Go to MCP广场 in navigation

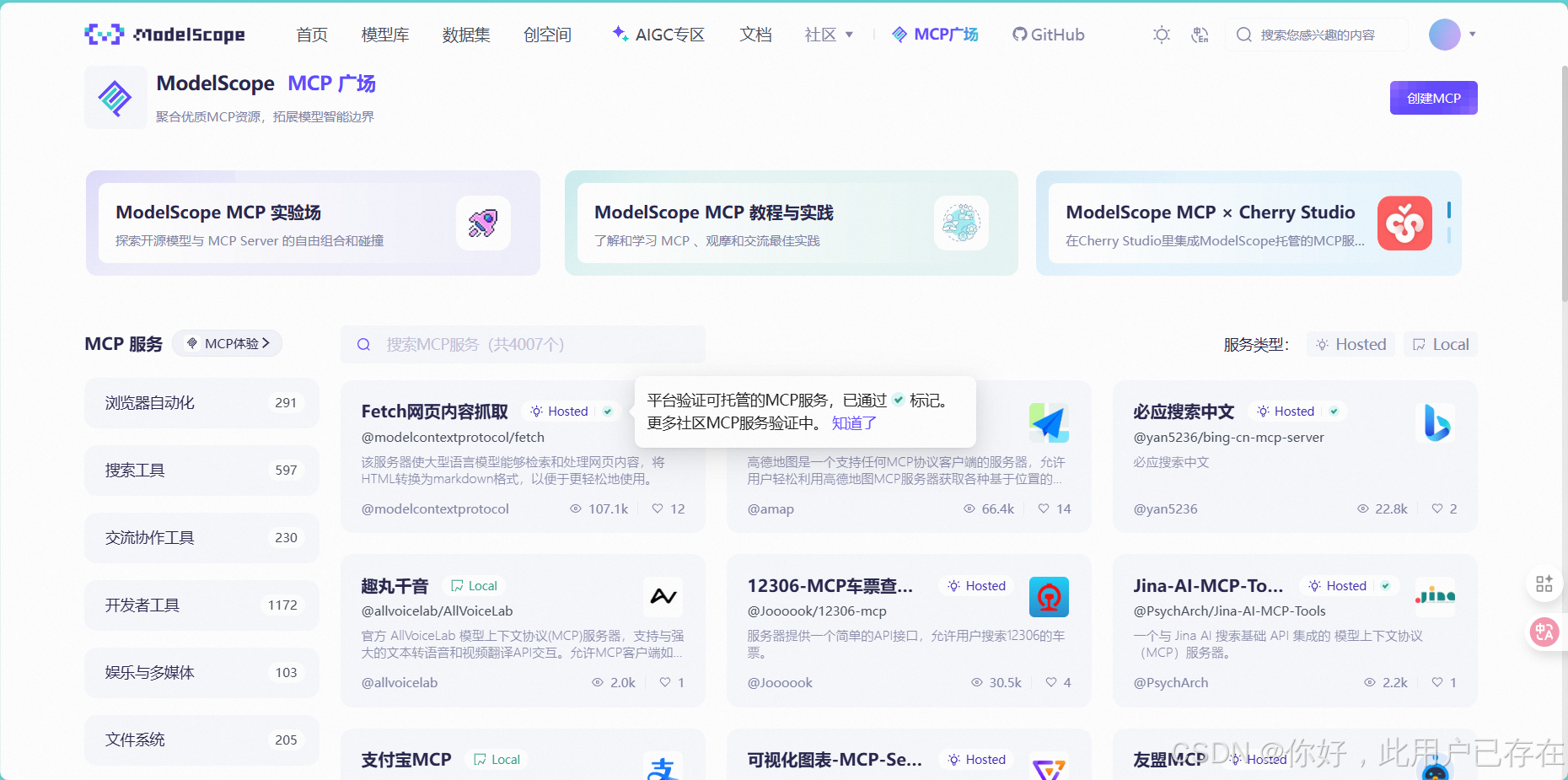point(935,35)
